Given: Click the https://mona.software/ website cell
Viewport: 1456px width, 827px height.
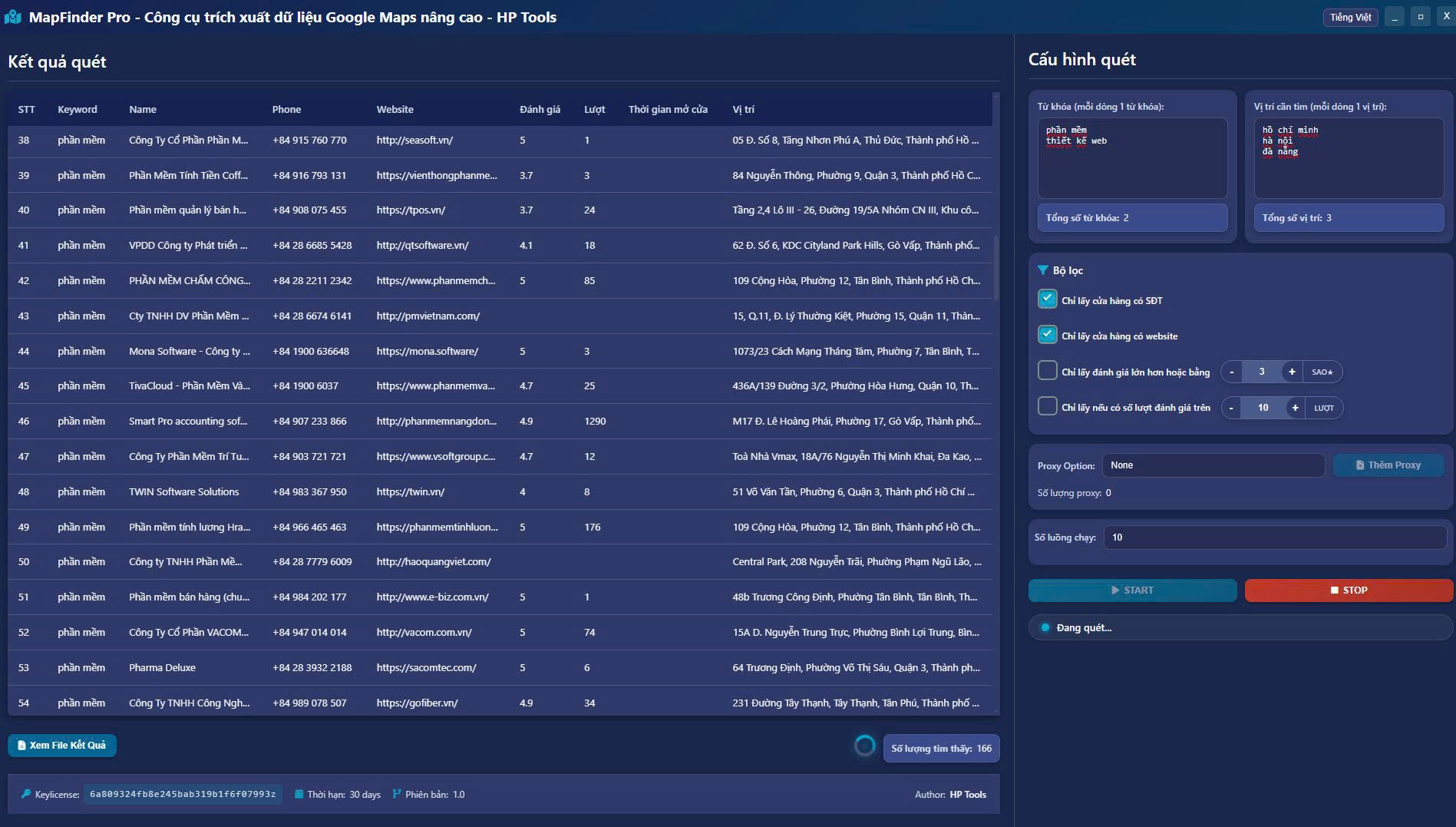Looking at the screenshot, I should (x=428, y=351).
